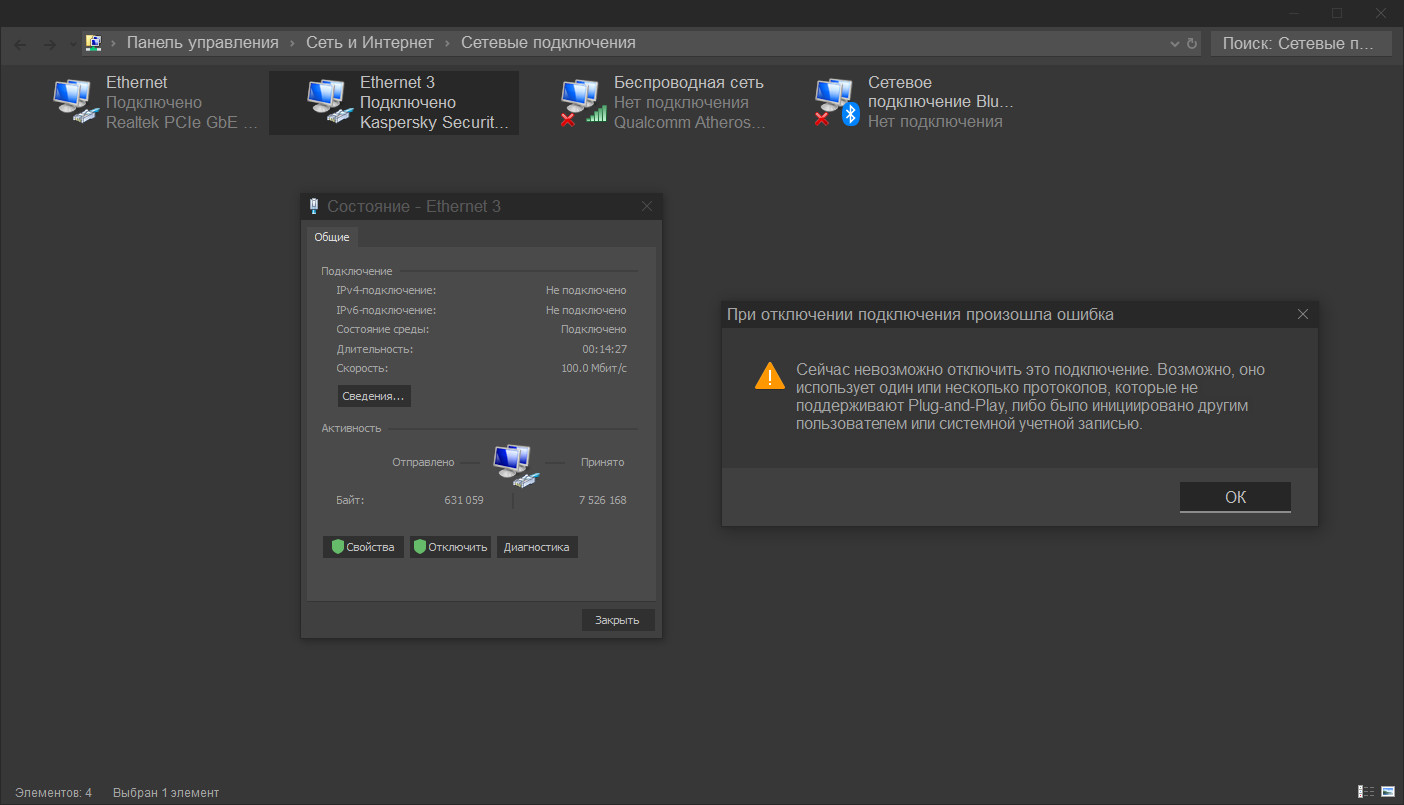Click the Отправлено label
Image resolution: width=1404 pixels, height=805 pixels.
[423, 462]
